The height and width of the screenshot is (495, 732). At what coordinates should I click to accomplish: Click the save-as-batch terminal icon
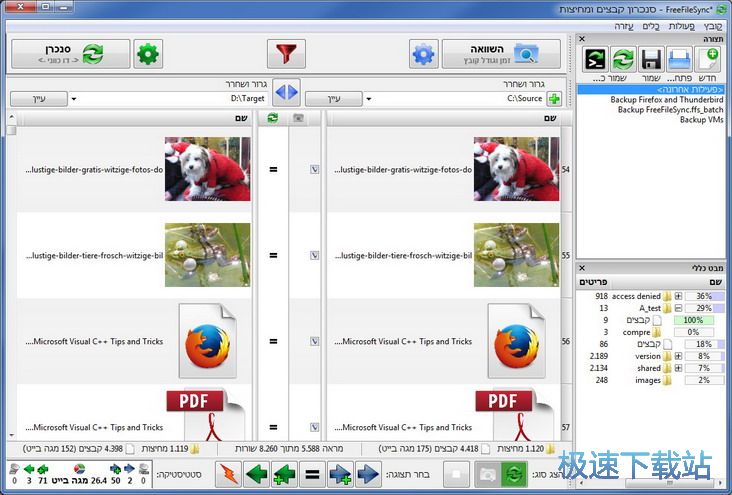(595, 59)
